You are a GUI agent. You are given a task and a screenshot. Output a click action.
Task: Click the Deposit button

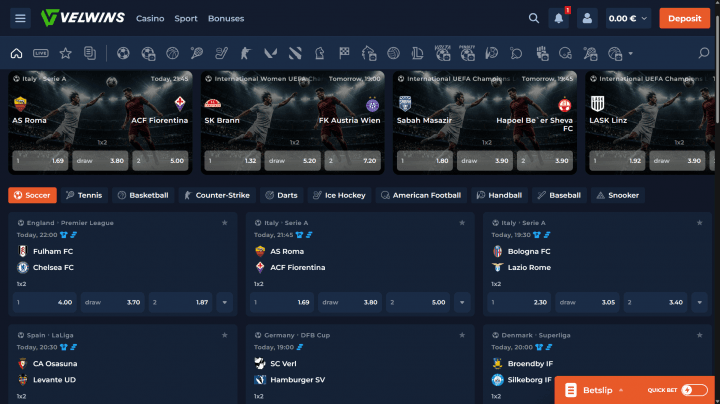[x=685, y=18]
